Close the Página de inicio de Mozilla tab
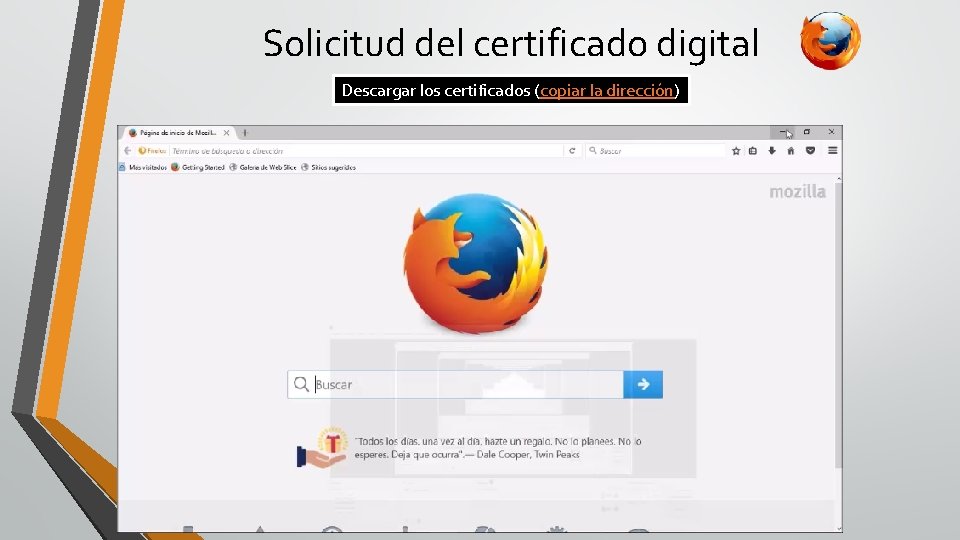 [227, 132]
